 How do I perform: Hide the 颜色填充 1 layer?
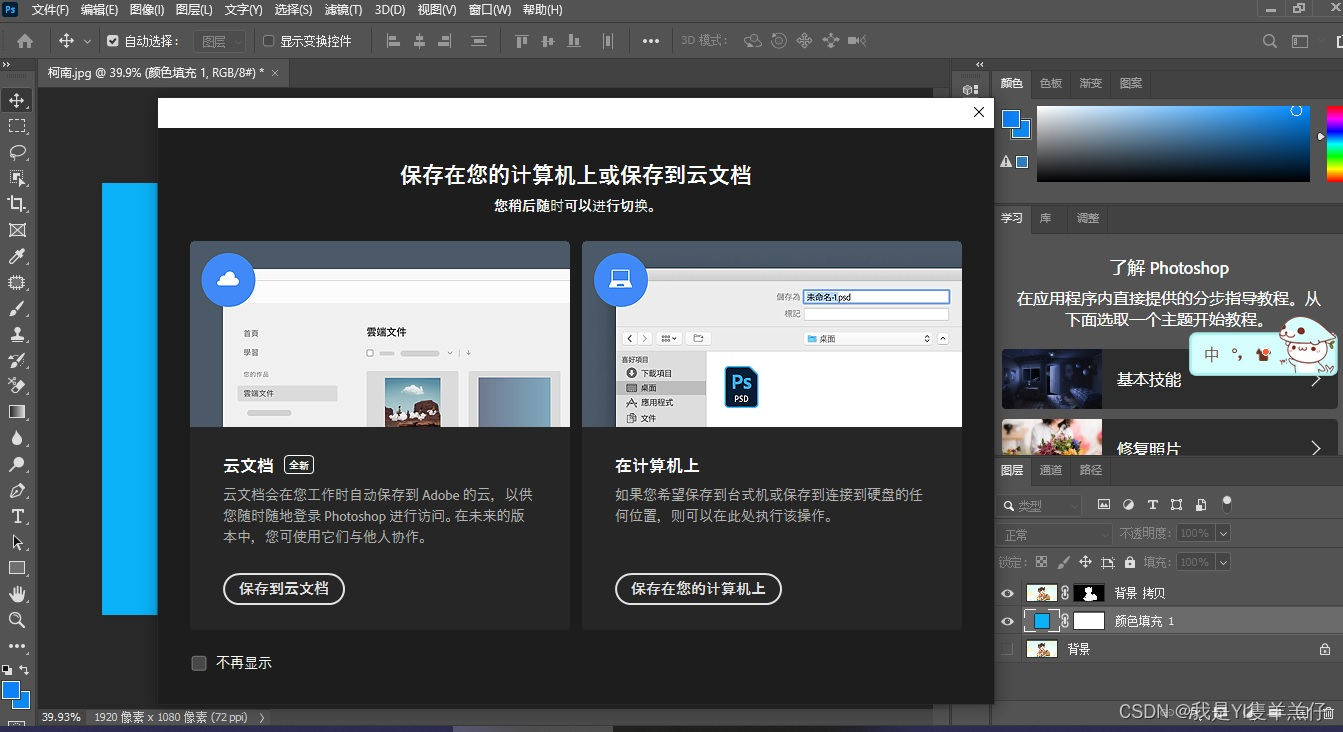pos(1007,621)
